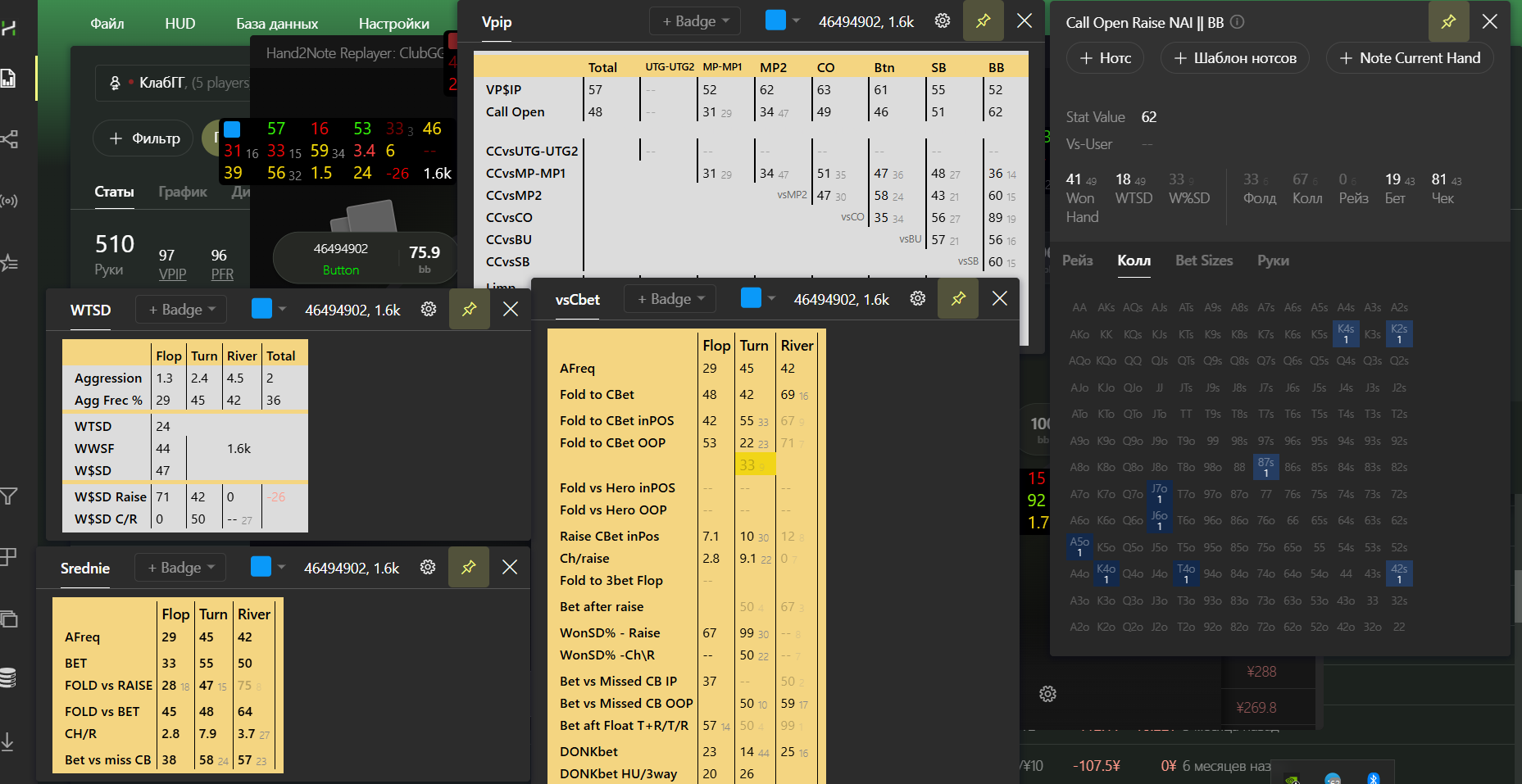1522x784 pixels.
Task: Click star list icon in left sidebar
Action: (x=8, y=263)
